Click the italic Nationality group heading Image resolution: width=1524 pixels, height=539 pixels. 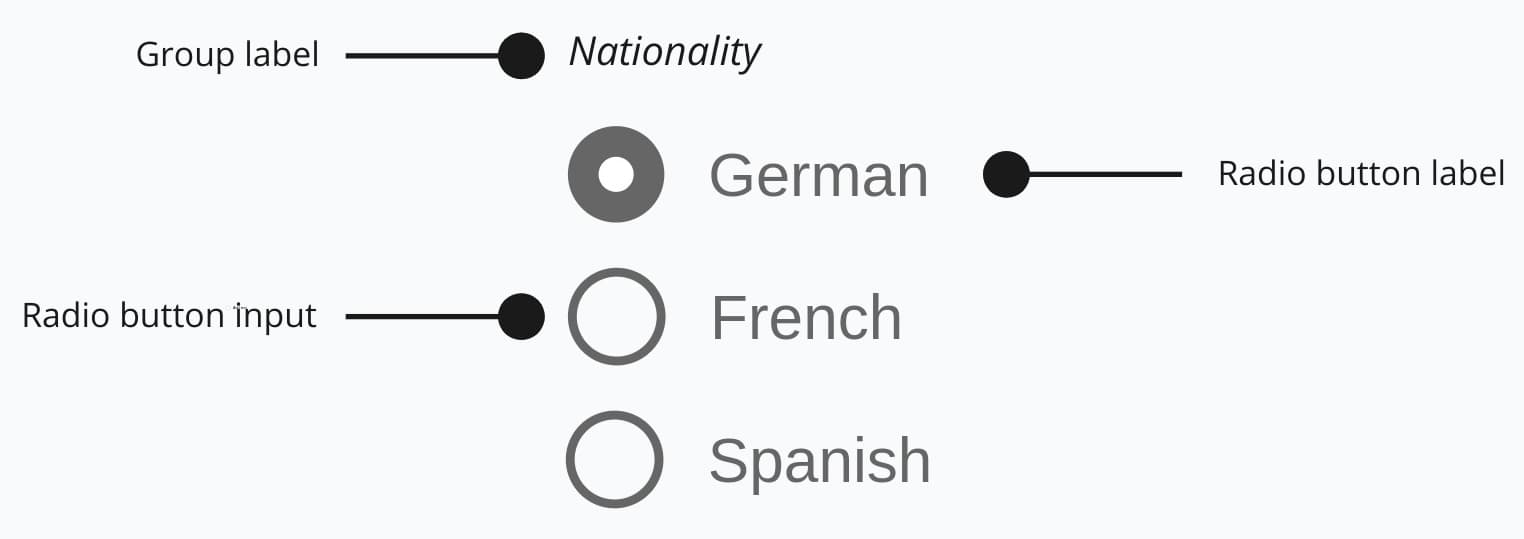pos(665,52)
